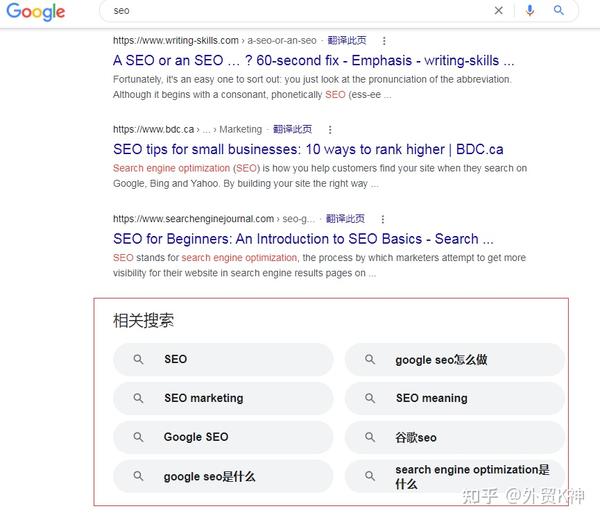Click the bdc.ca Marketing URL breadcrumb
The width and height of the screenshot is (600, 520).
point(188,130)
